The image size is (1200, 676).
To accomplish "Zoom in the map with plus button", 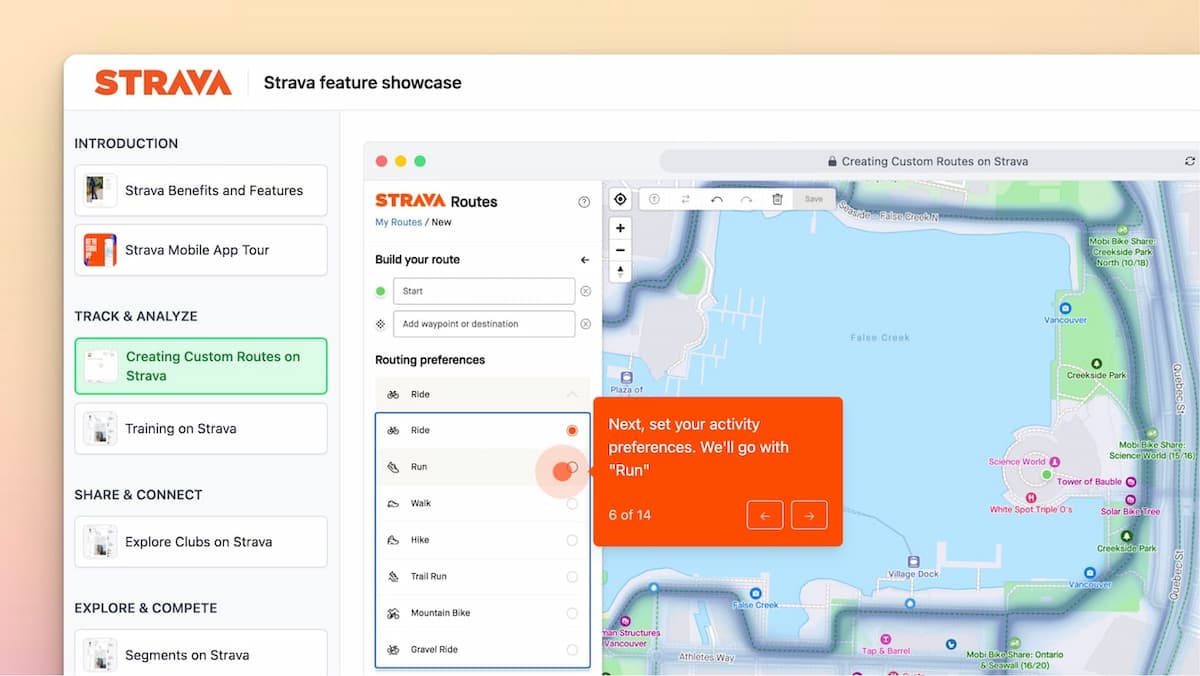I will click(620, 228).
